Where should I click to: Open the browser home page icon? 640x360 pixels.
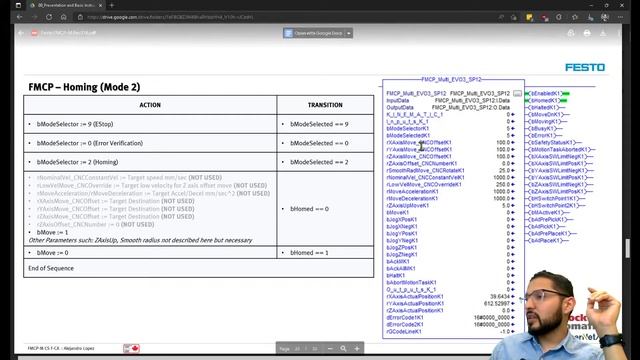[64, 17]
